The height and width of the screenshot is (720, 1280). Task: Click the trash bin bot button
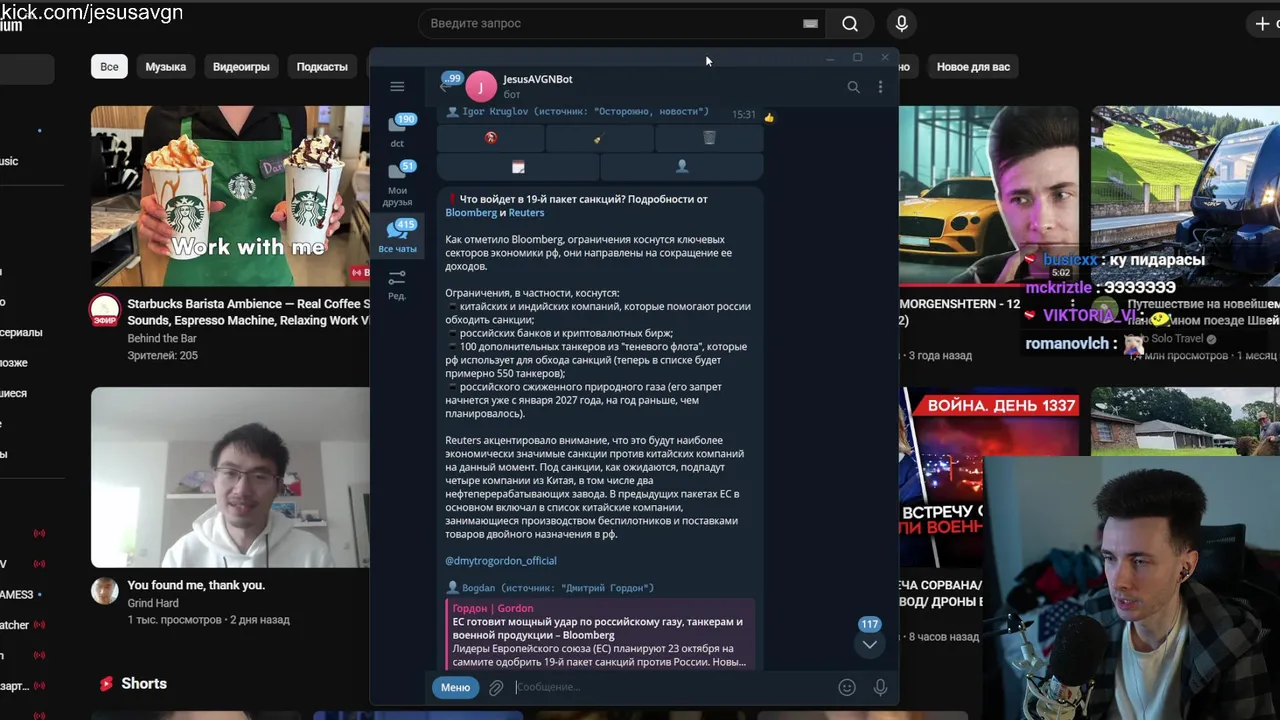709,138
